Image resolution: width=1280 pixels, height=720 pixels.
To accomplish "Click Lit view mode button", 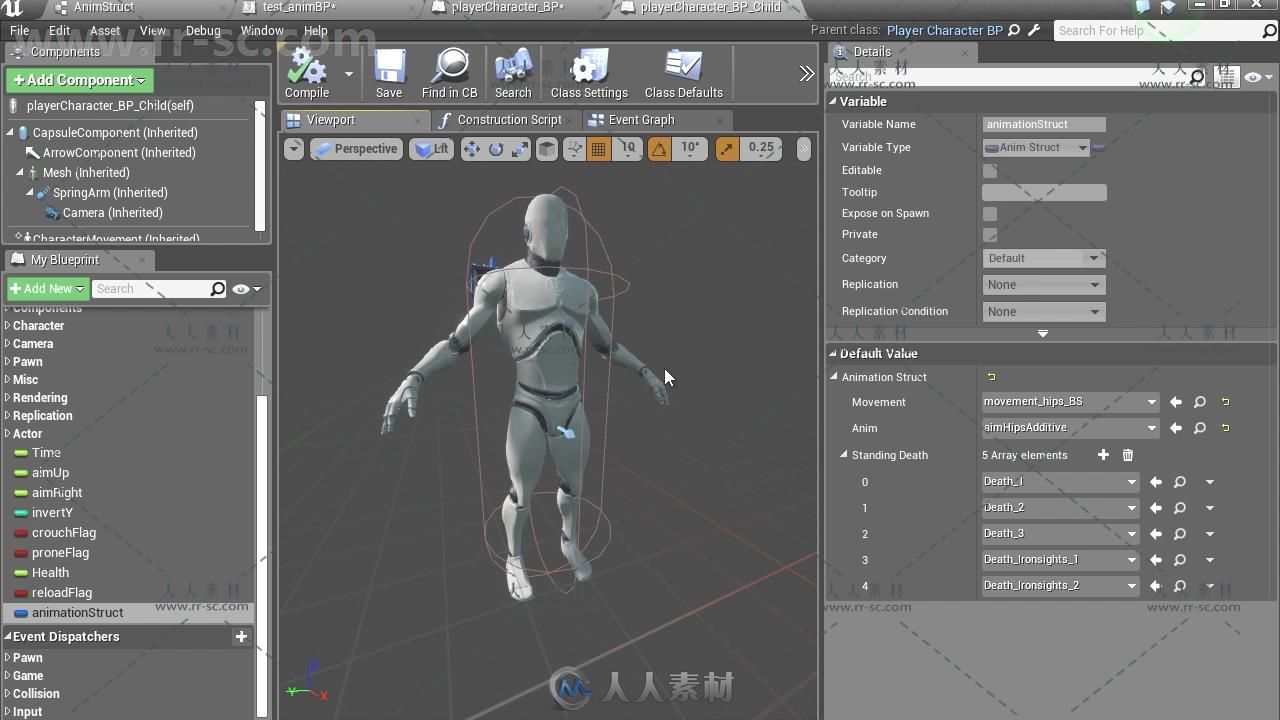I will (x=432, y=149).
